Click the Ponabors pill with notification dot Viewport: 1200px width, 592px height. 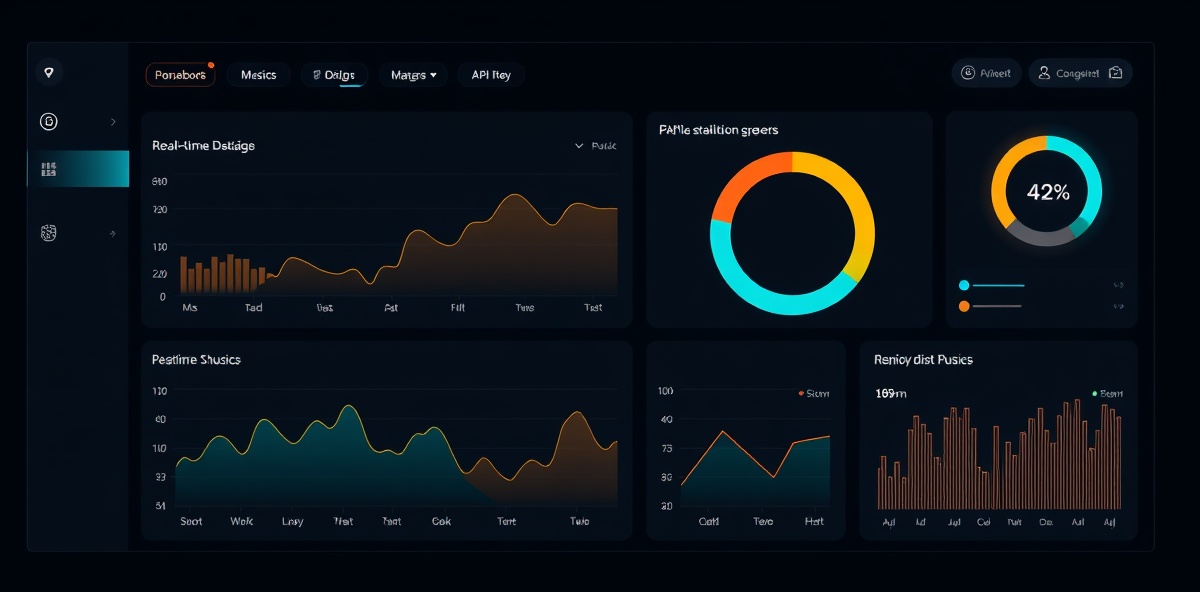click(180, 74)
